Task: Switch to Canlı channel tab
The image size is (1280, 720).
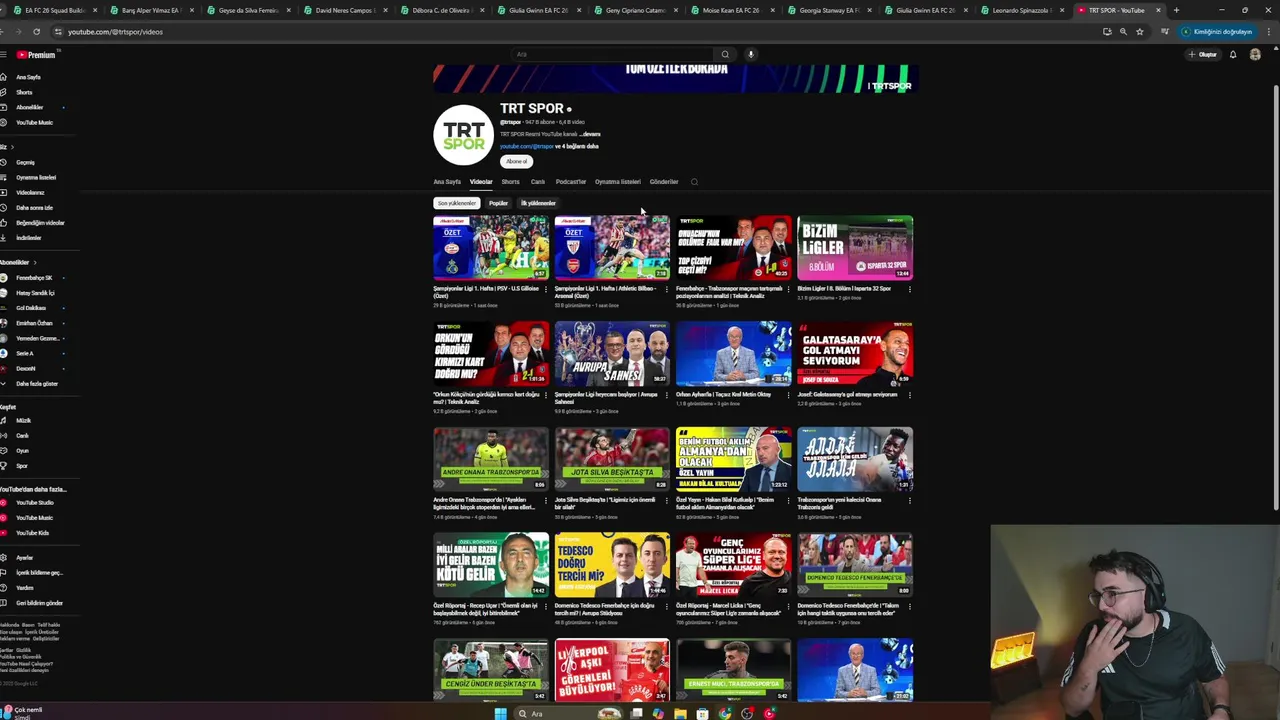Action: (x=538, y=182)
